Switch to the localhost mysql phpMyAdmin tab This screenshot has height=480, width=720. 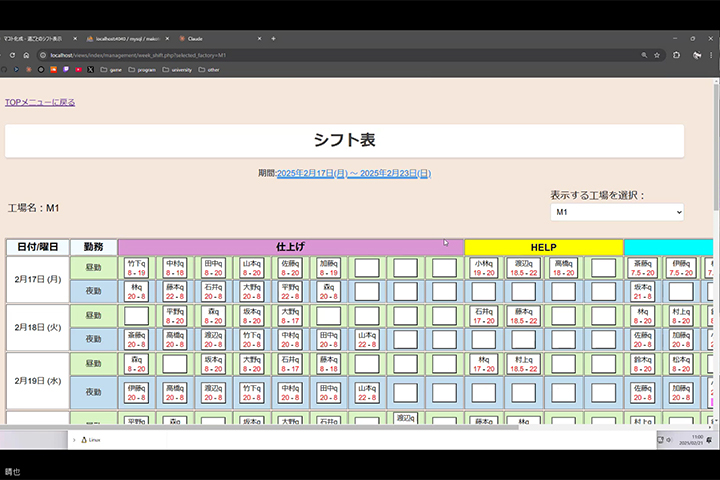[x=127, y=39]
